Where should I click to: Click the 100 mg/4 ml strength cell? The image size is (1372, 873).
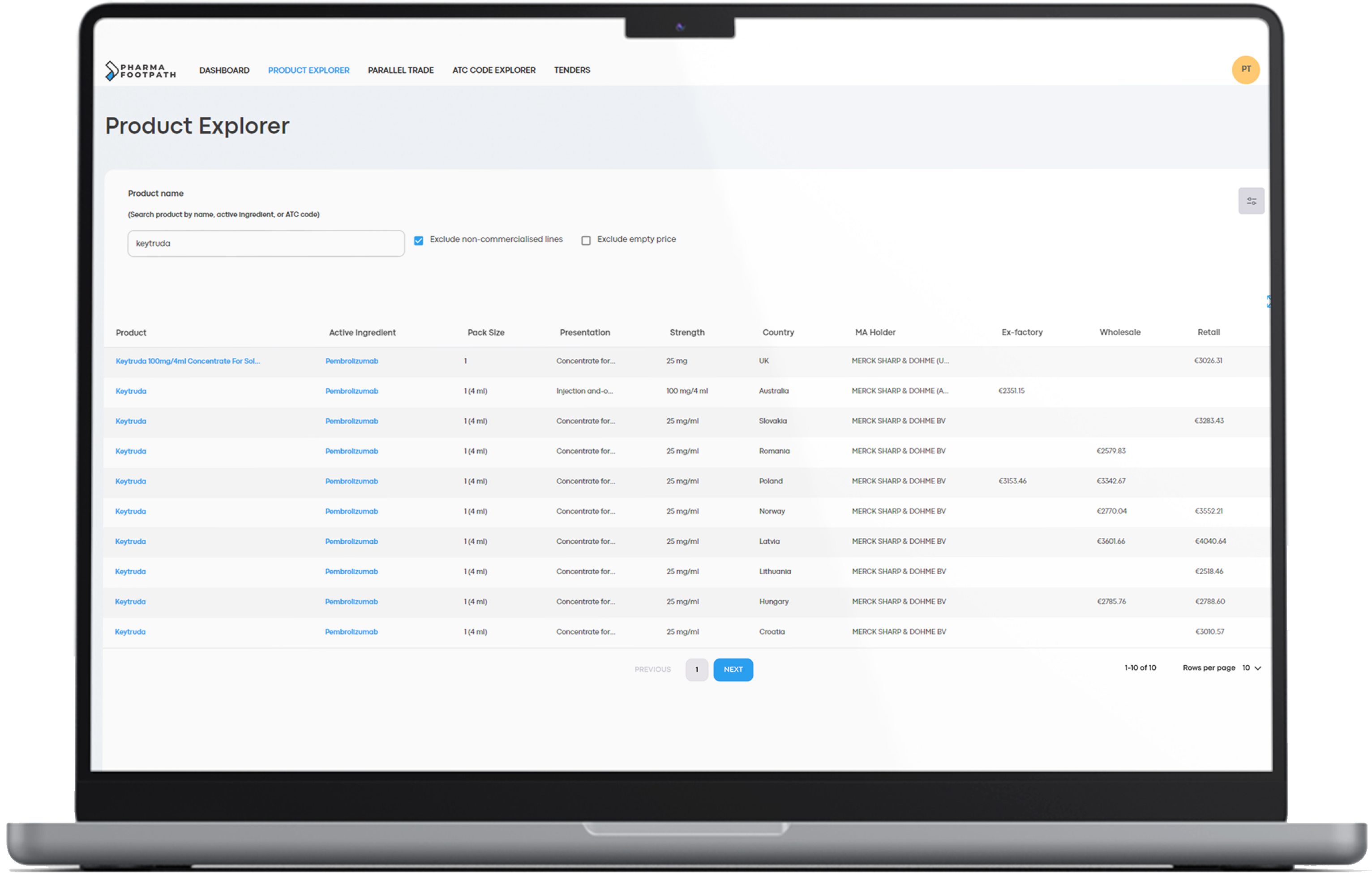tap(687, 391)
